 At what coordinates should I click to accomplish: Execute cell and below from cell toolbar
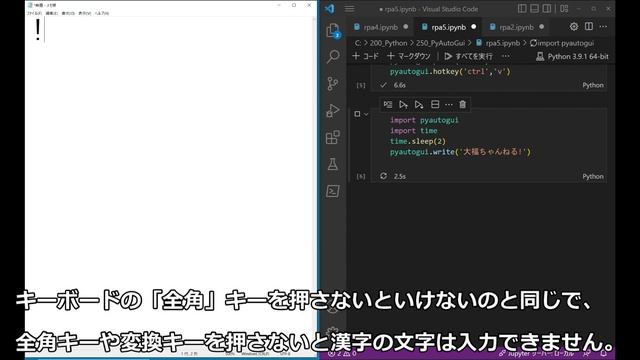pos(419,104)
